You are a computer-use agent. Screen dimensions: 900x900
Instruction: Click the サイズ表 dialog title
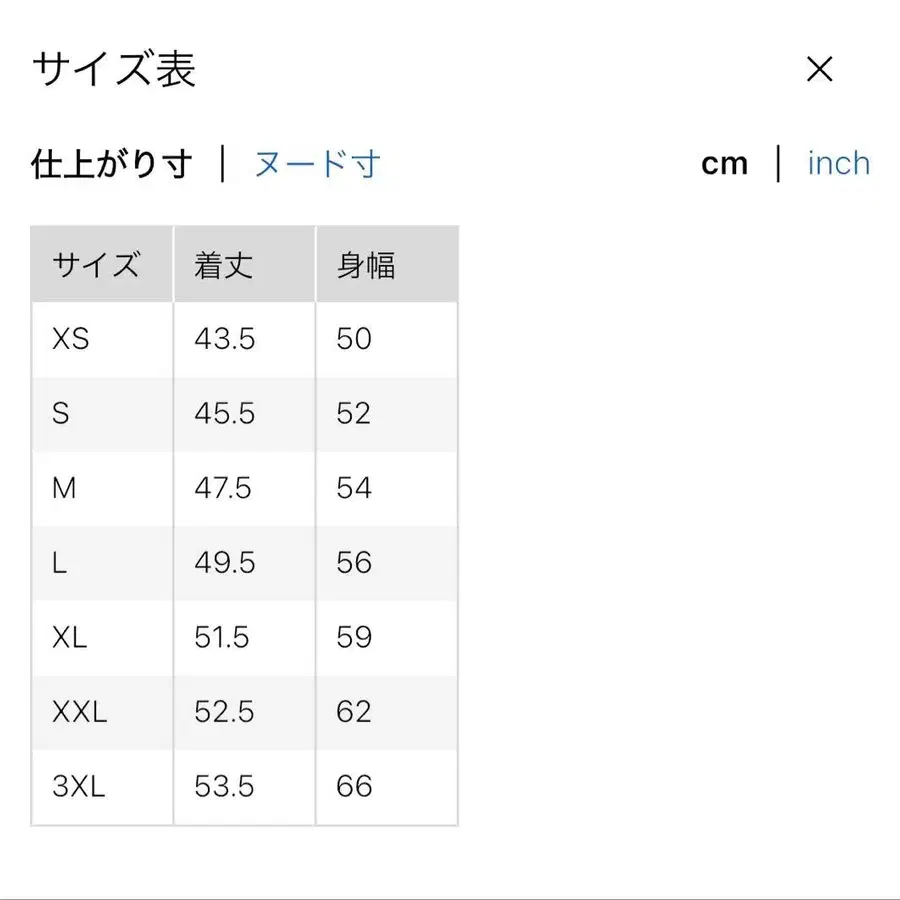tap(115, 68)
